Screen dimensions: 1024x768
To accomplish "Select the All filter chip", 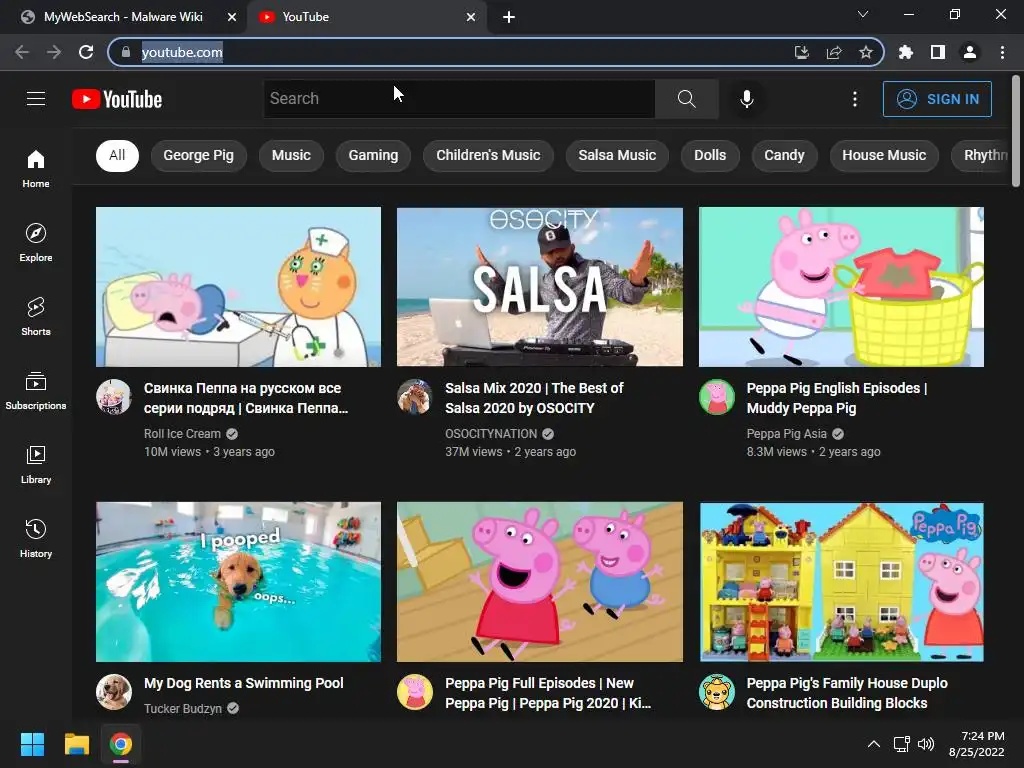I will (117, 155).
